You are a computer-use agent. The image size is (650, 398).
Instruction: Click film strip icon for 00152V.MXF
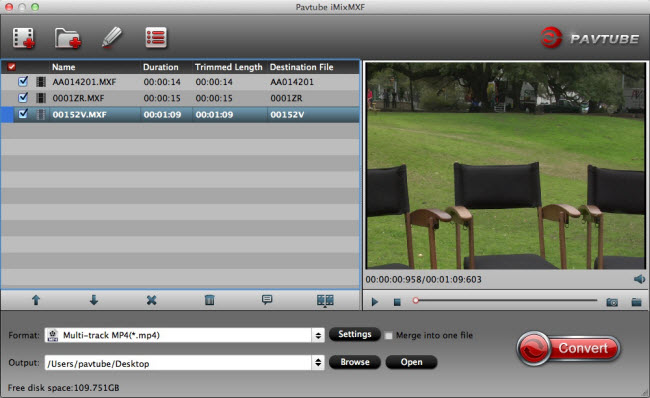pyautogui.click(x=41, y=114)
